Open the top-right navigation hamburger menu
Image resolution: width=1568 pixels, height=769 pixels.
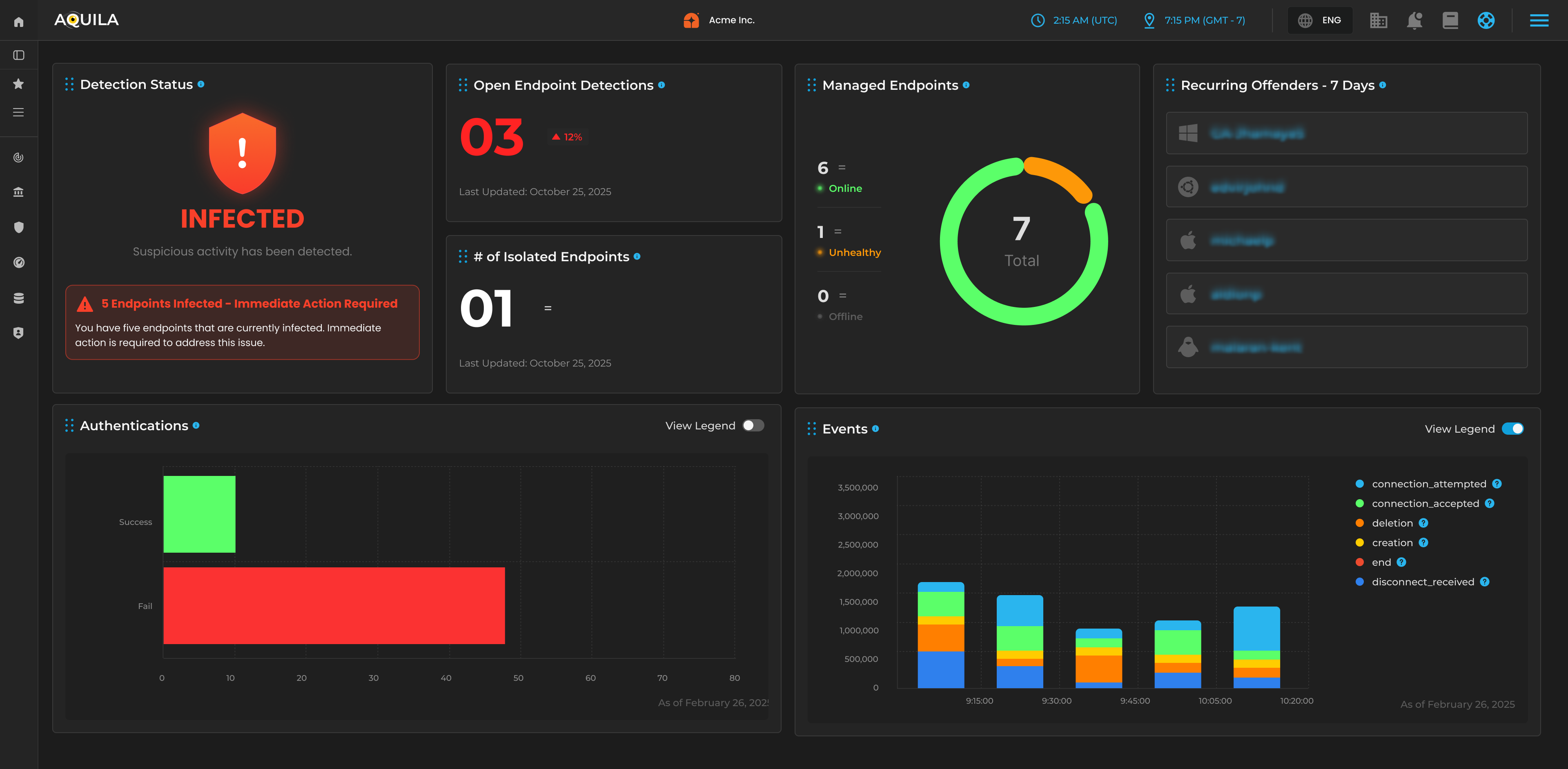pyautogui.click(x=1539, y=20)
